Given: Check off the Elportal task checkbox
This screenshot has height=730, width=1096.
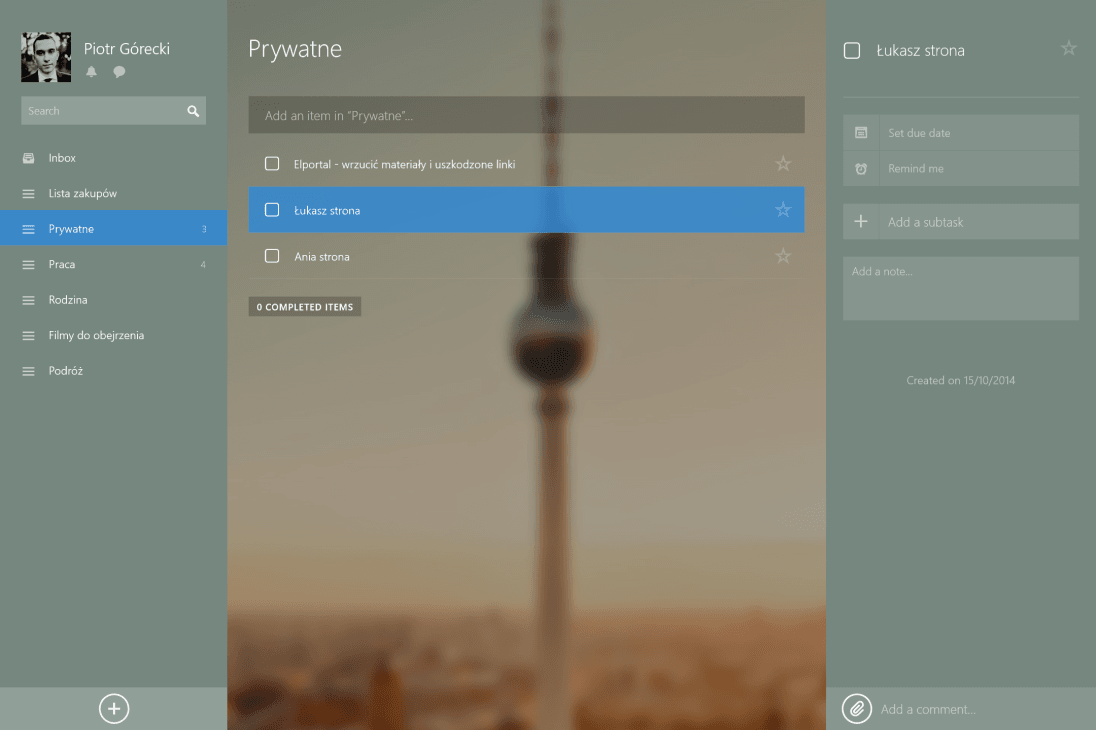Looking at the screenshot, I should 272,164.
